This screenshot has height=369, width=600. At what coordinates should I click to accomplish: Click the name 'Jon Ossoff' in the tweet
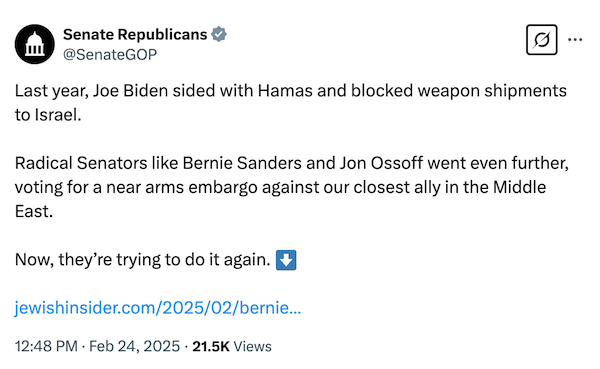[x=381, y=163]
